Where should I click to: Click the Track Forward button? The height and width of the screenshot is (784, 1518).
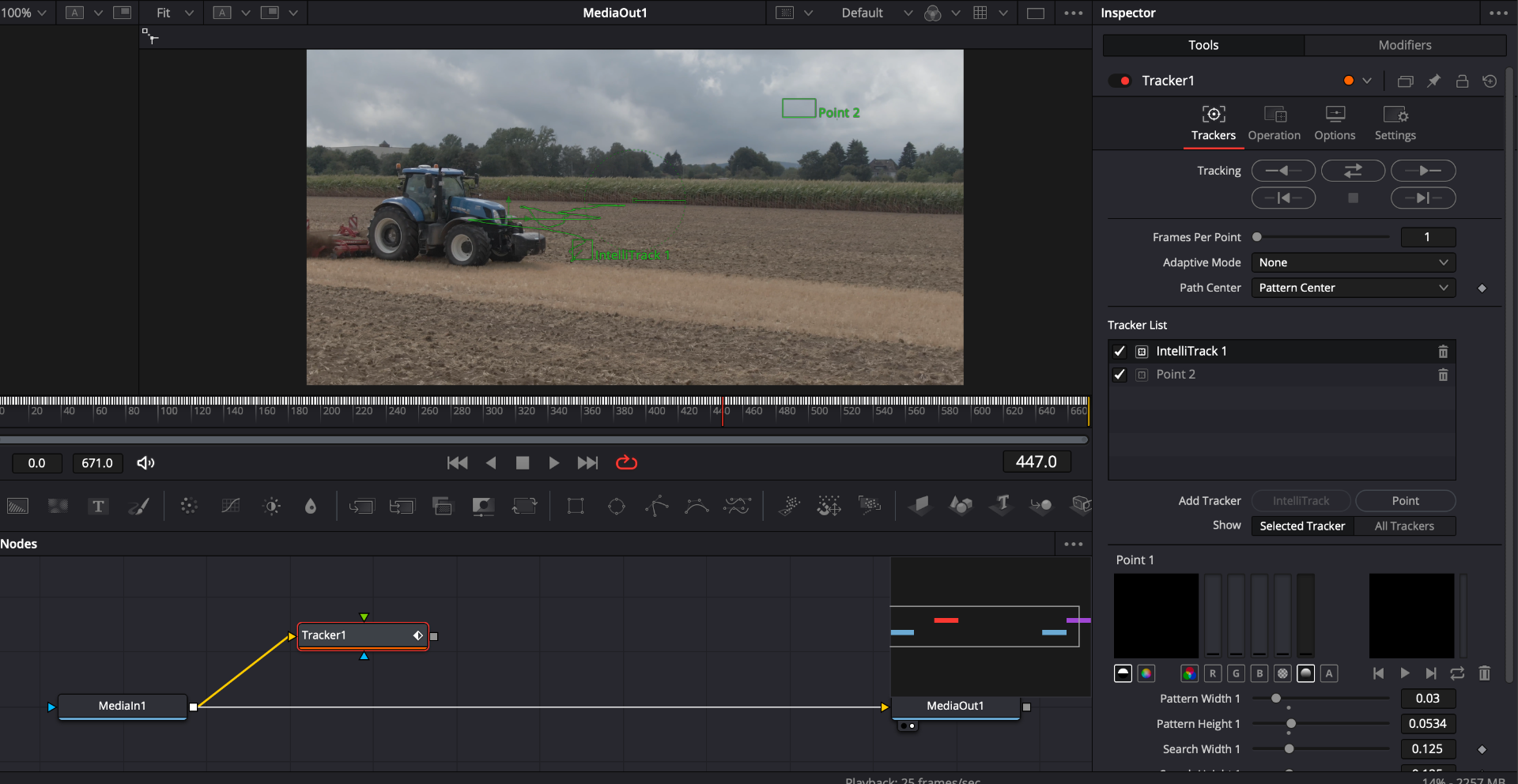tap(1422, 171)
